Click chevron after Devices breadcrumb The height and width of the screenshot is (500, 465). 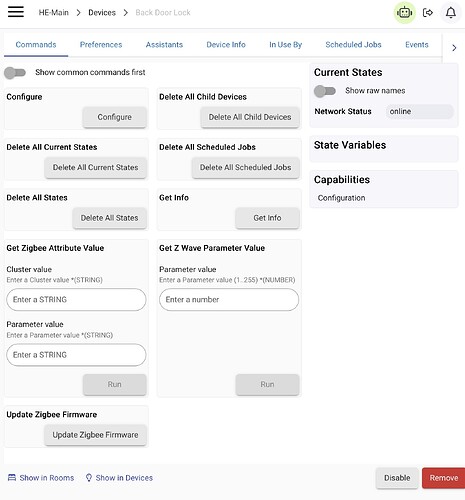point(126,13)
